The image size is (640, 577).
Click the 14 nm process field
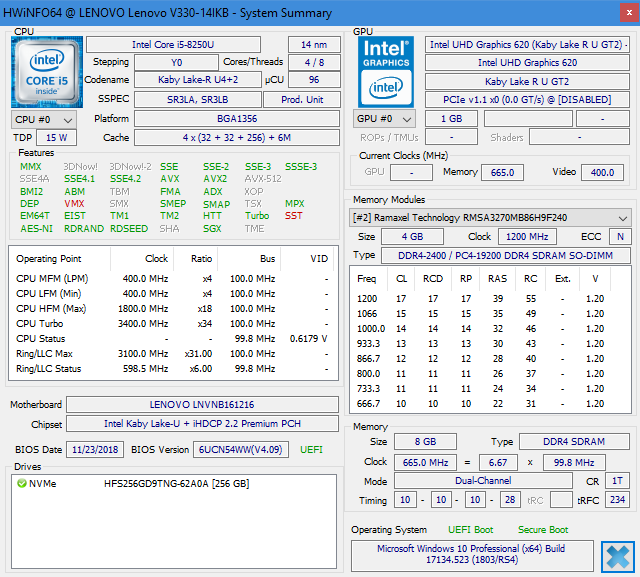(314, 44)
